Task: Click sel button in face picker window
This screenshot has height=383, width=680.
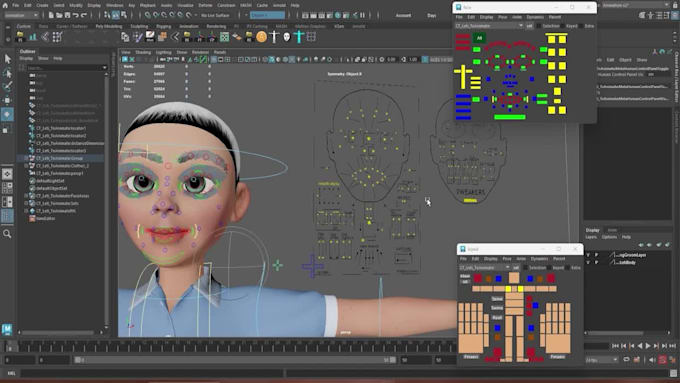Action: coord(530,26)
